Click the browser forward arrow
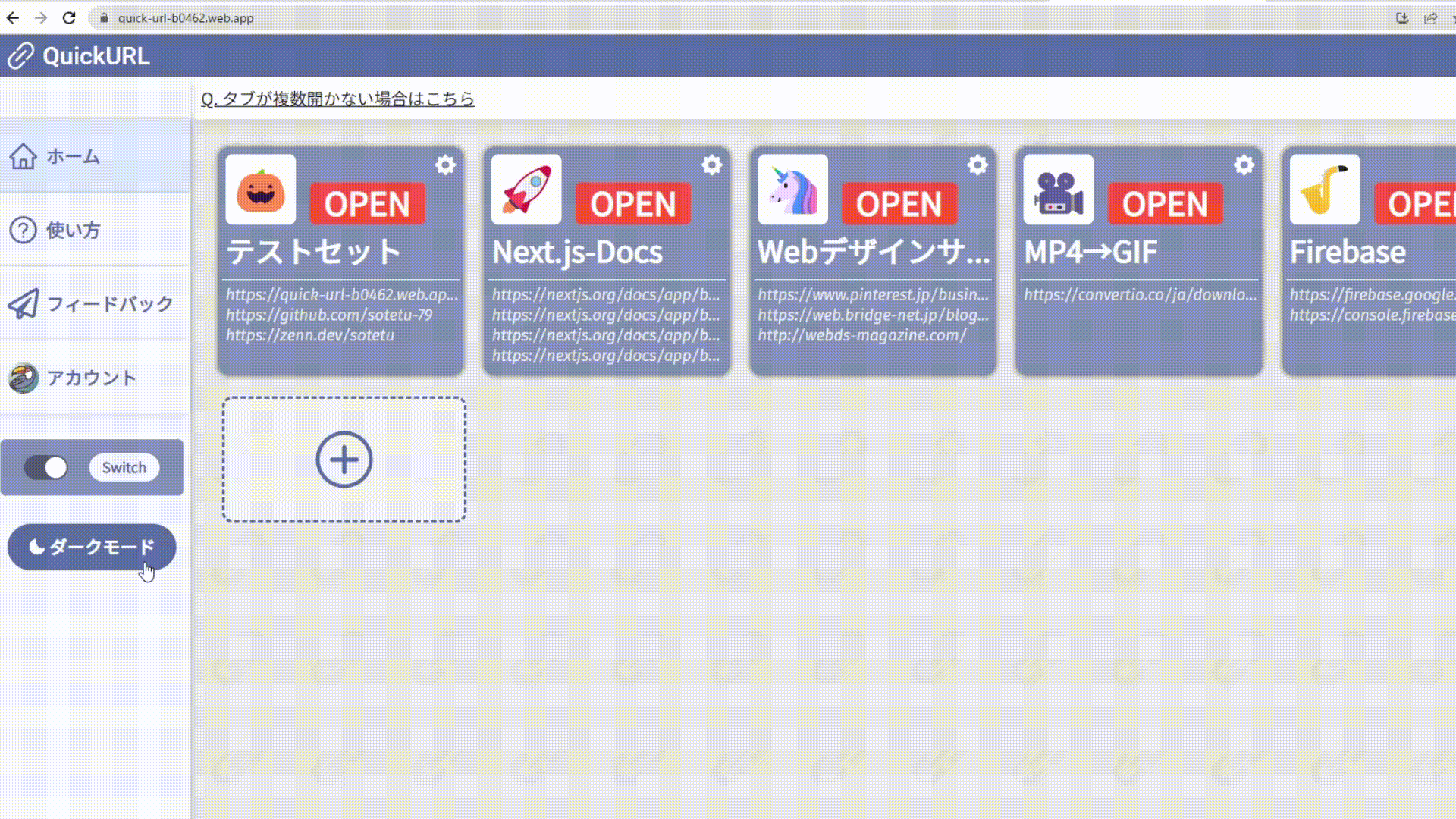Screen dimensions: 1456x819 pyautogui.click(x=41, y=18)
